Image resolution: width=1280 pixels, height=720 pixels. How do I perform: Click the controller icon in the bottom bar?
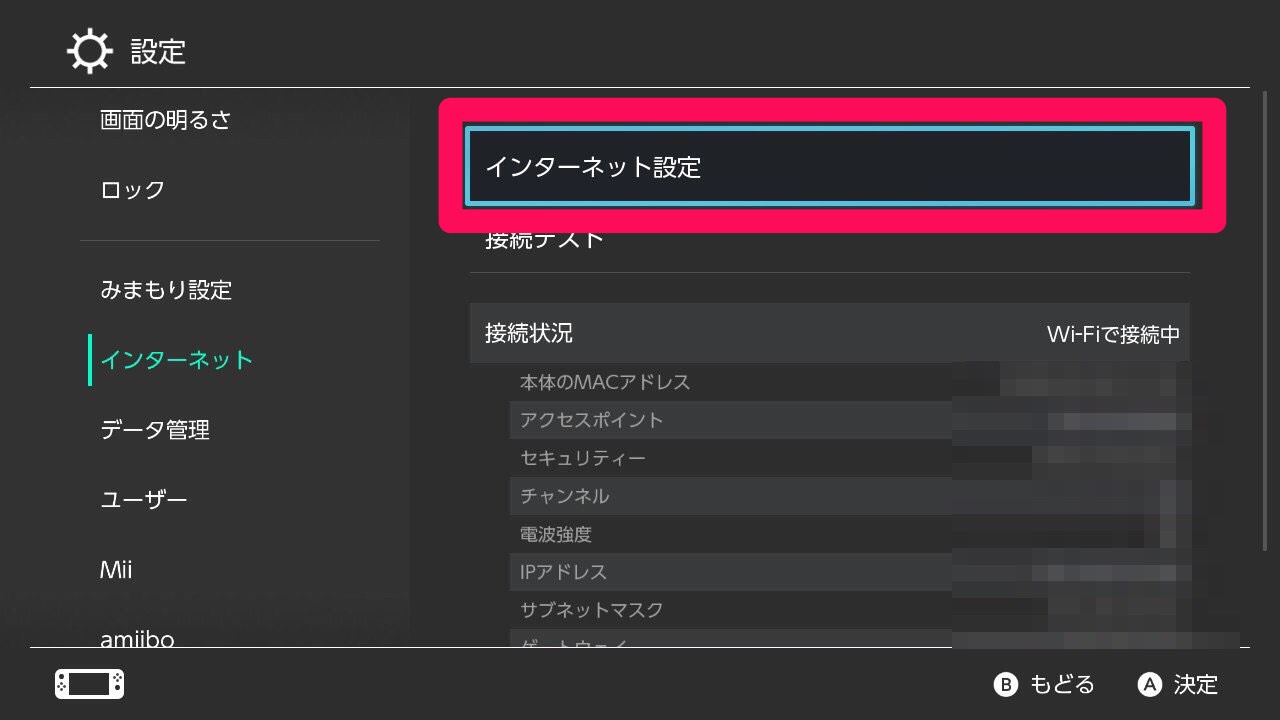tap(87, 684)
